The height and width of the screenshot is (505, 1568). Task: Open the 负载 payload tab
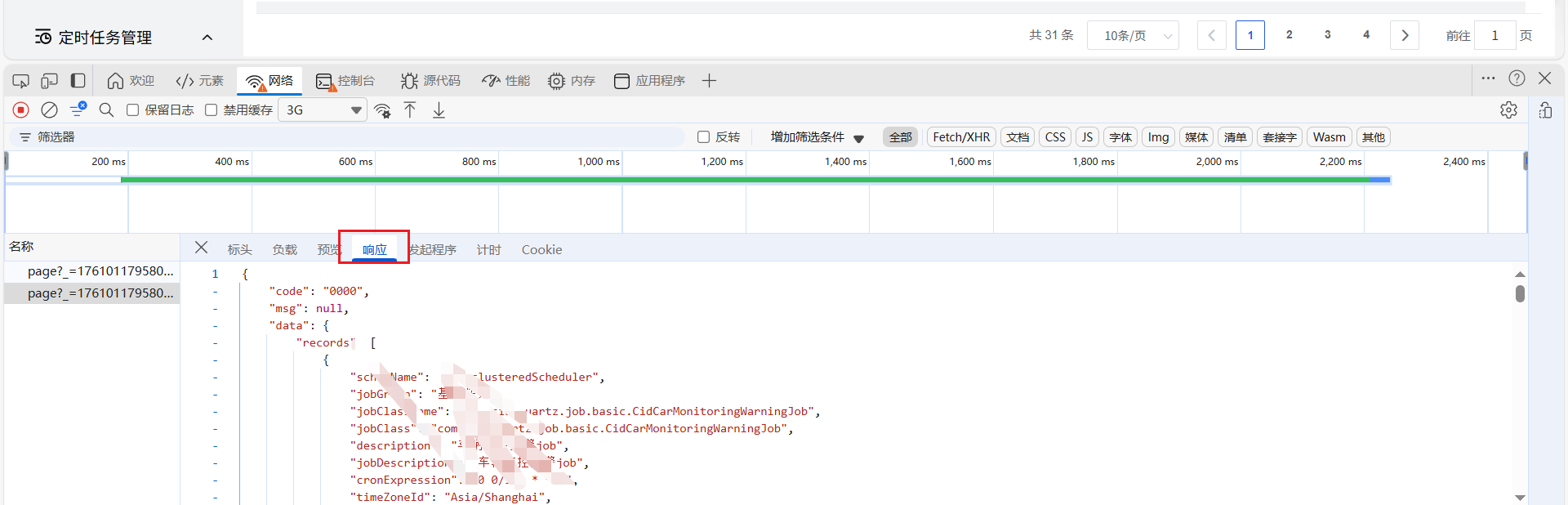pyautogui.click(x=284, y=249)
